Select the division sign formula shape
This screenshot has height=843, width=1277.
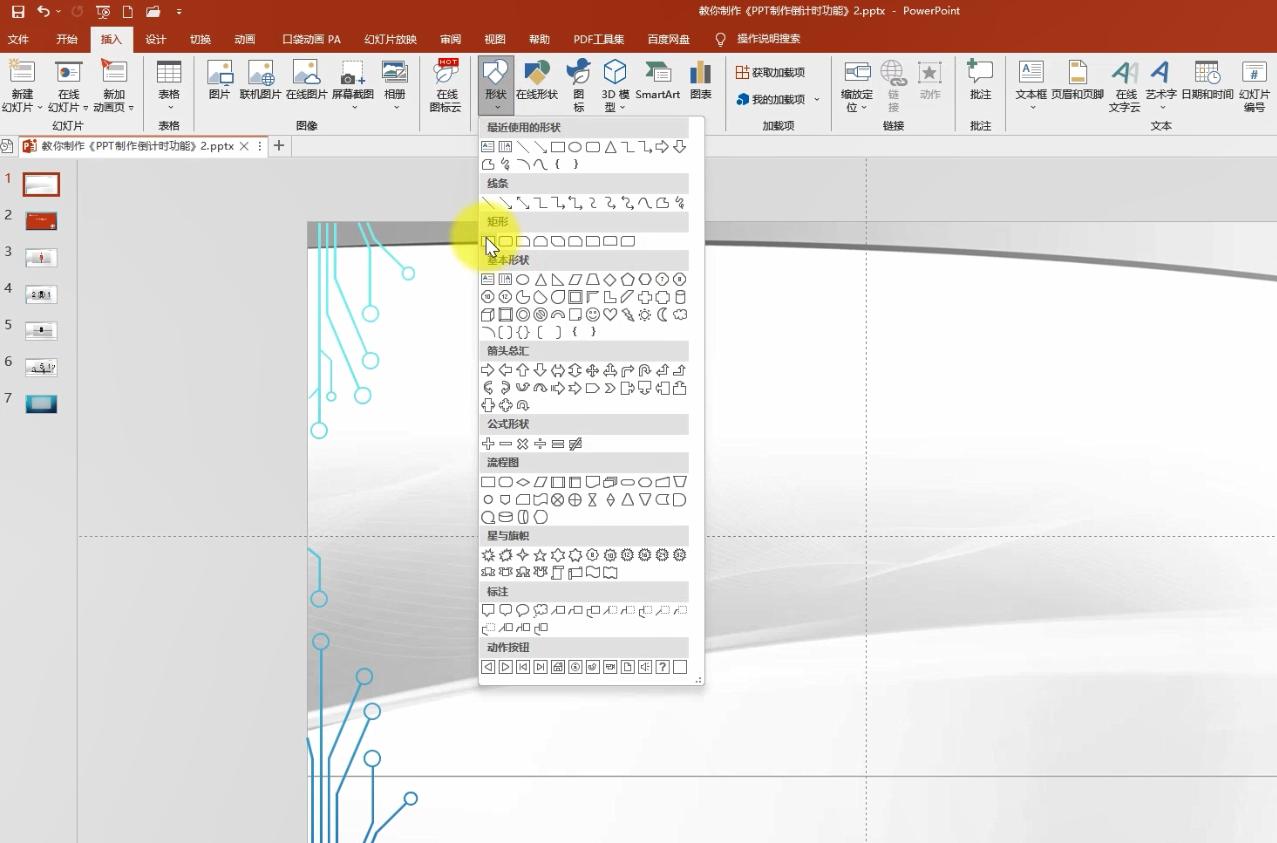click(540, 444)
